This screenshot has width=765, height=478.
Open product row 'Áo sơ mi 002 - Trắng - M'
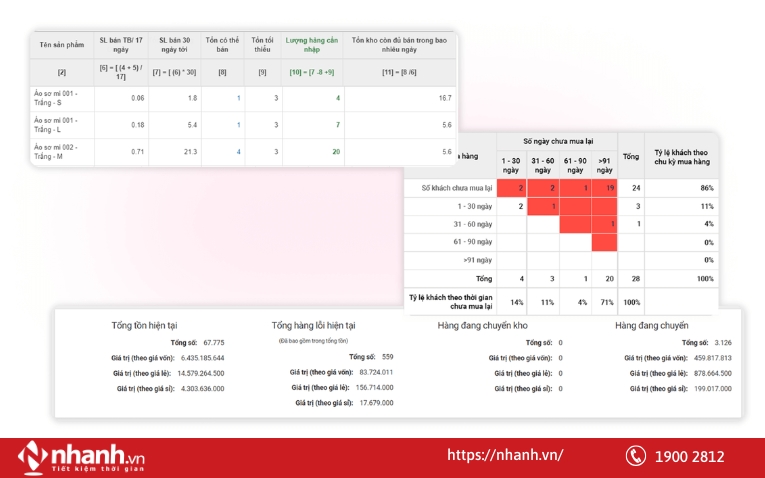point(56,152)
